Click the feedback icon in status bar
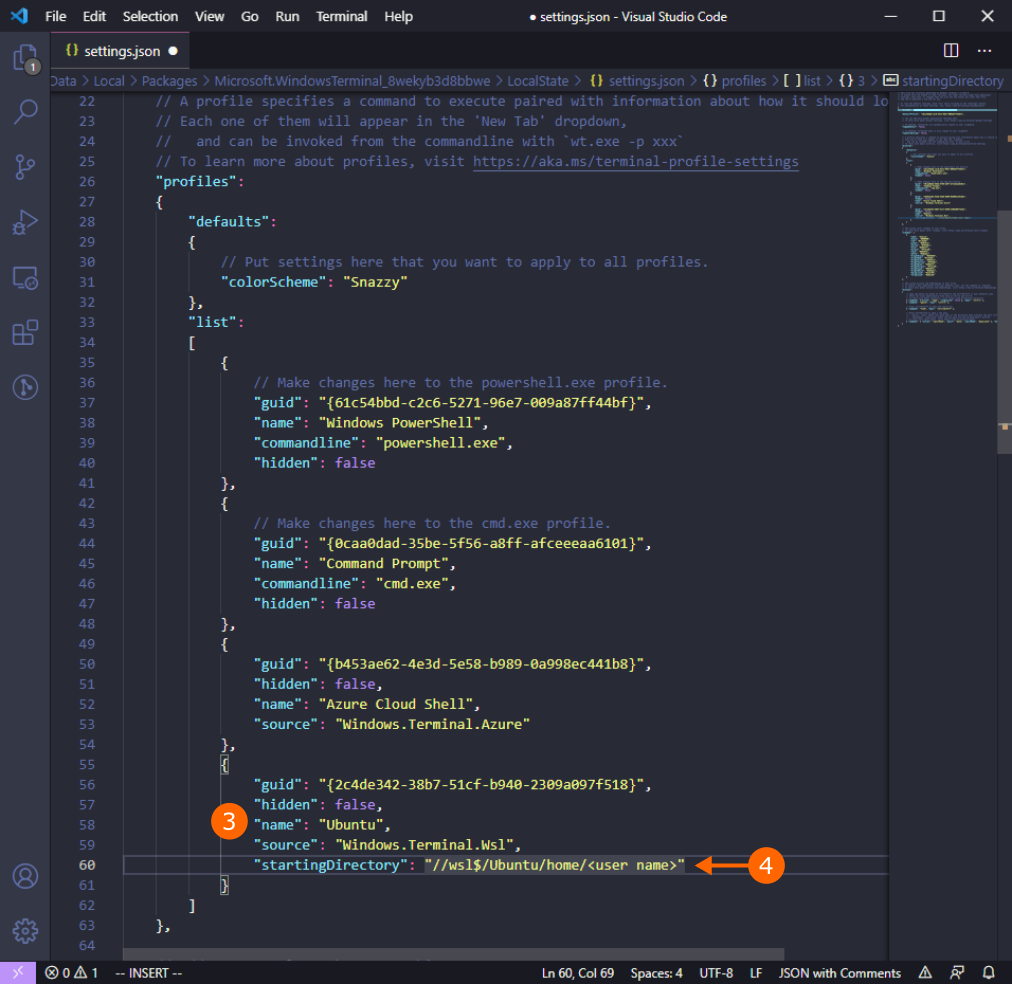The height and width of the screenshot is (984, 1012). pos(957,972)
